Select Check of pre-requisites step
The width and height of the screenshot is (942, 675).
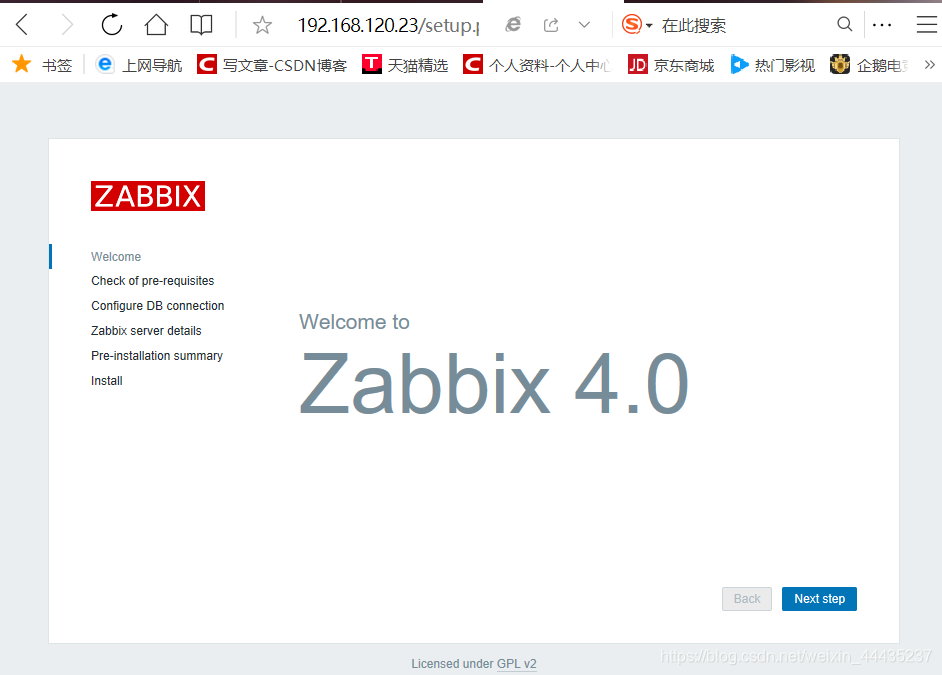pyautogui.click(x=153, y=281)
